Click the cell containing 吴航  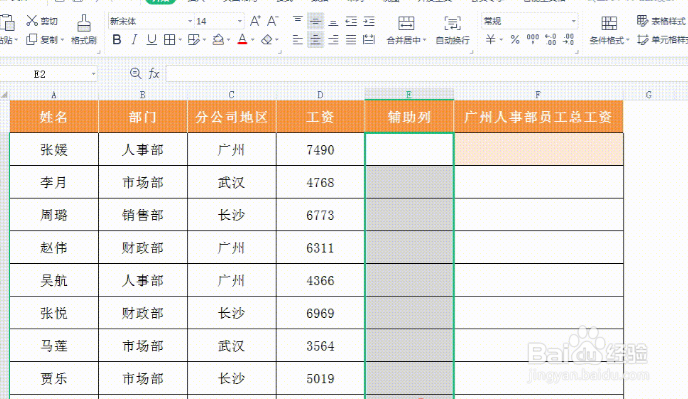54,280
